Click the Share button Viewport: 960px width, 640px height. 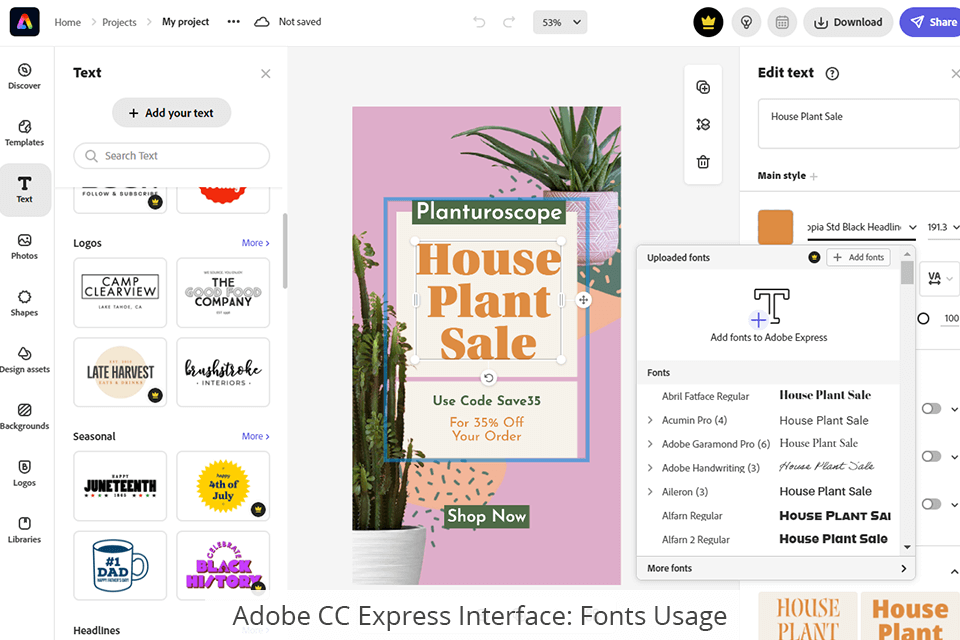tap(932, 22)
